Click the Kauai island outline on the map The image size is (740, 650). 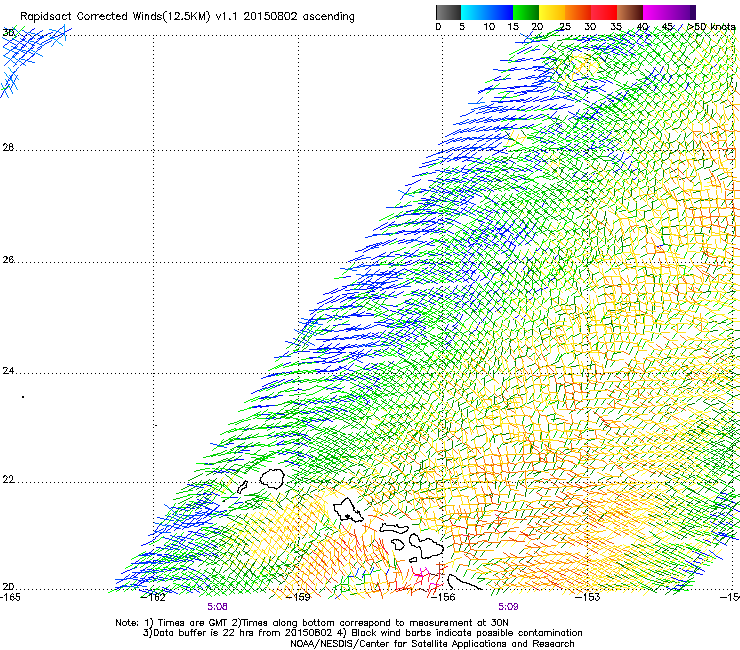(x=272, y=479)
